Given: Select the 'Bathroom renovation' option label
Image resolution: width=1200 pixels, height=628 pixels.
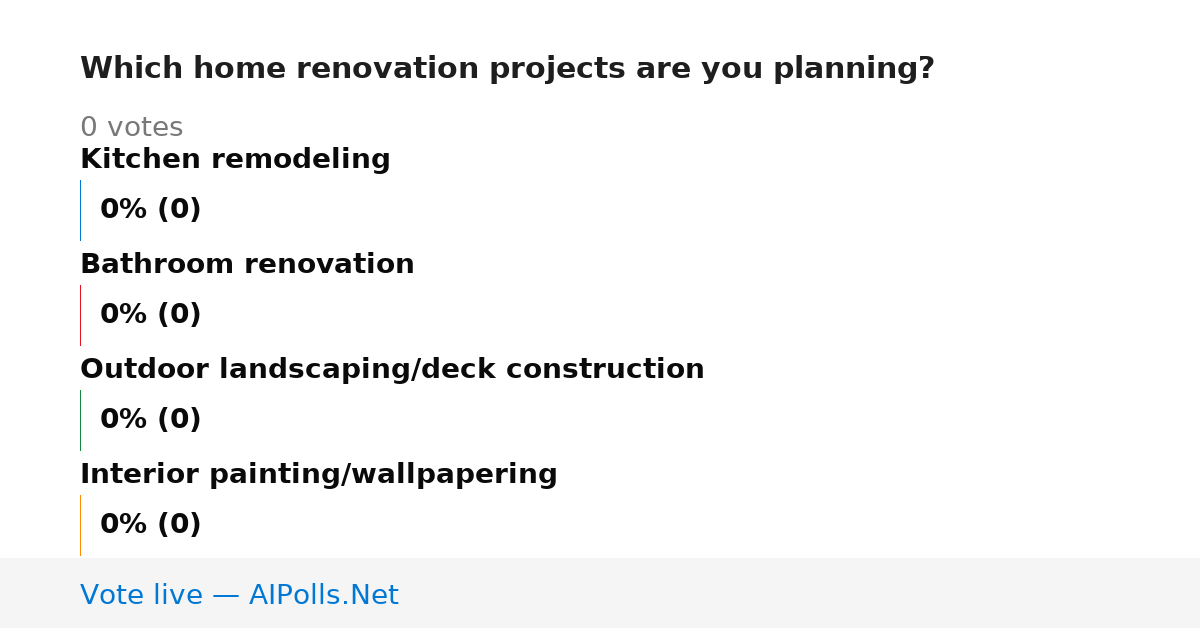Looking at the screenshot, I should [x=247, y=264].
